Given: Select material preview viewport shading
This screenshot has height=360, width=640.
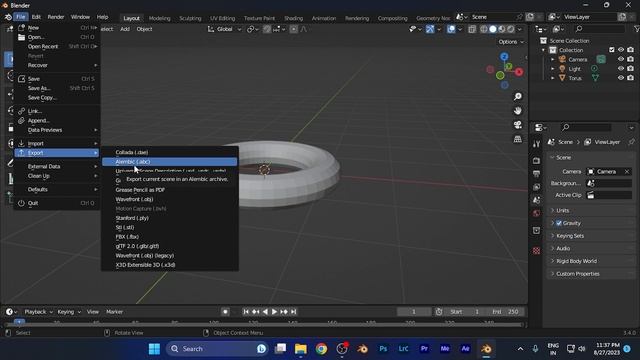Looking at the screenshot, I should [502, 29].
